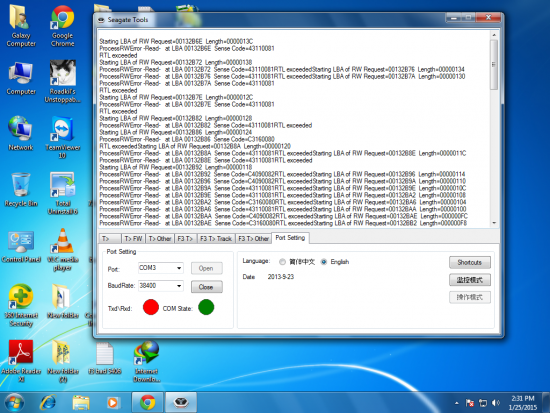Expand the BaudRate 38400 dropdown
Viewport: 550px width, 413px height.
pos(179,286)
